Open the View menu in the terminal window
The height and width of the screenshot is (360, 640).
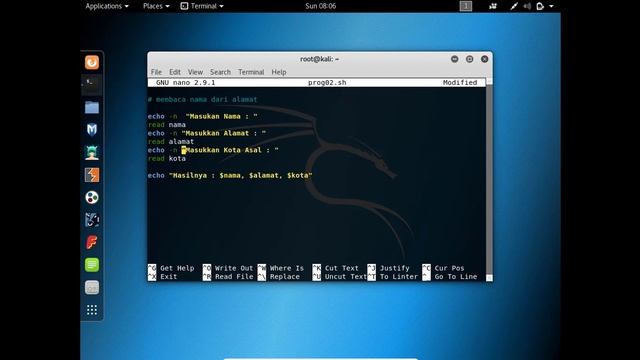(195, 72)
